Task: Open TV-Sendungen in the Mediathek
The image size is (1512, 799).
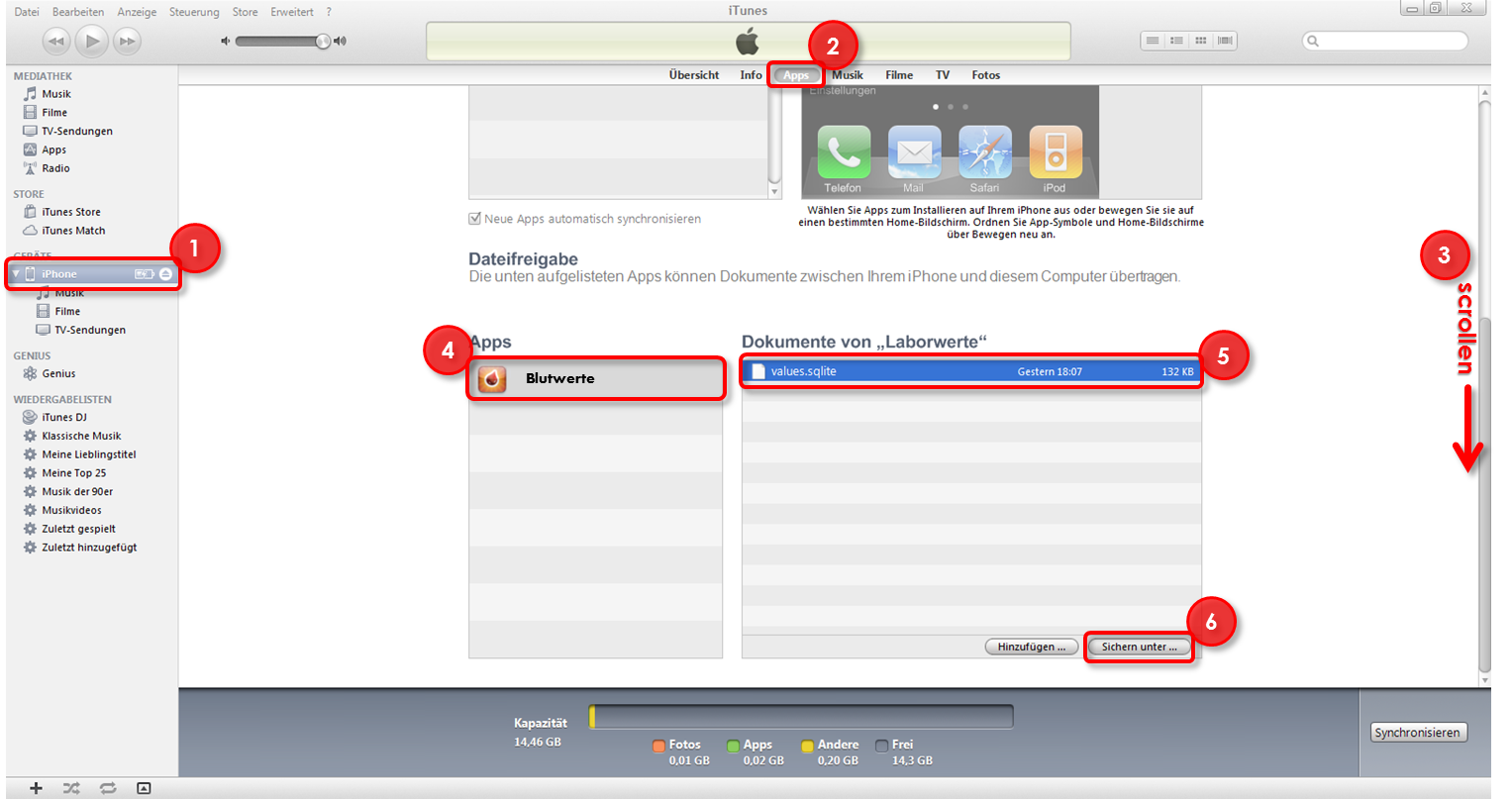Action: point(77,132)
